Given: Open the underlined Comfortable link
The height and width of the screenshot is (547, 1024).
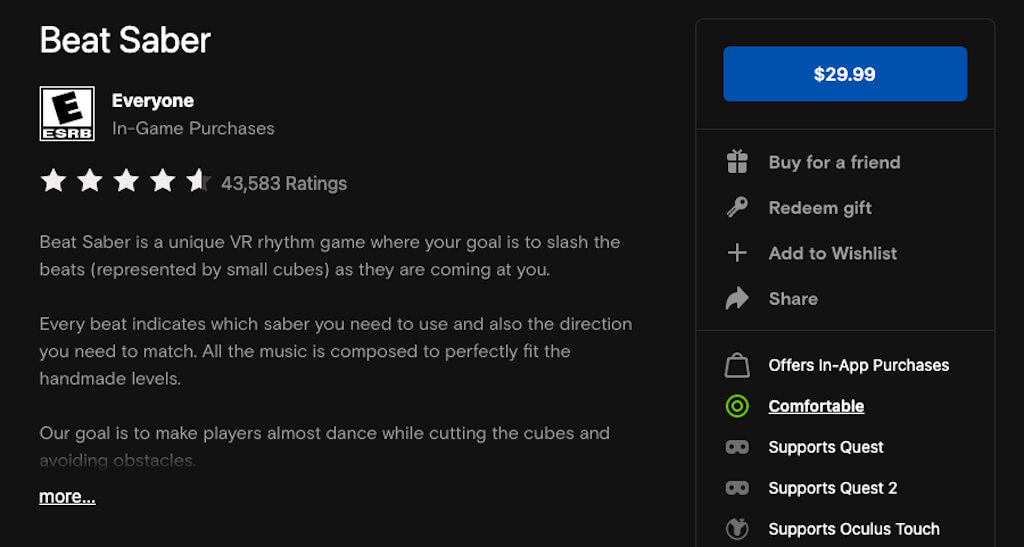Looking at the screenshot, I should point(816,406).
